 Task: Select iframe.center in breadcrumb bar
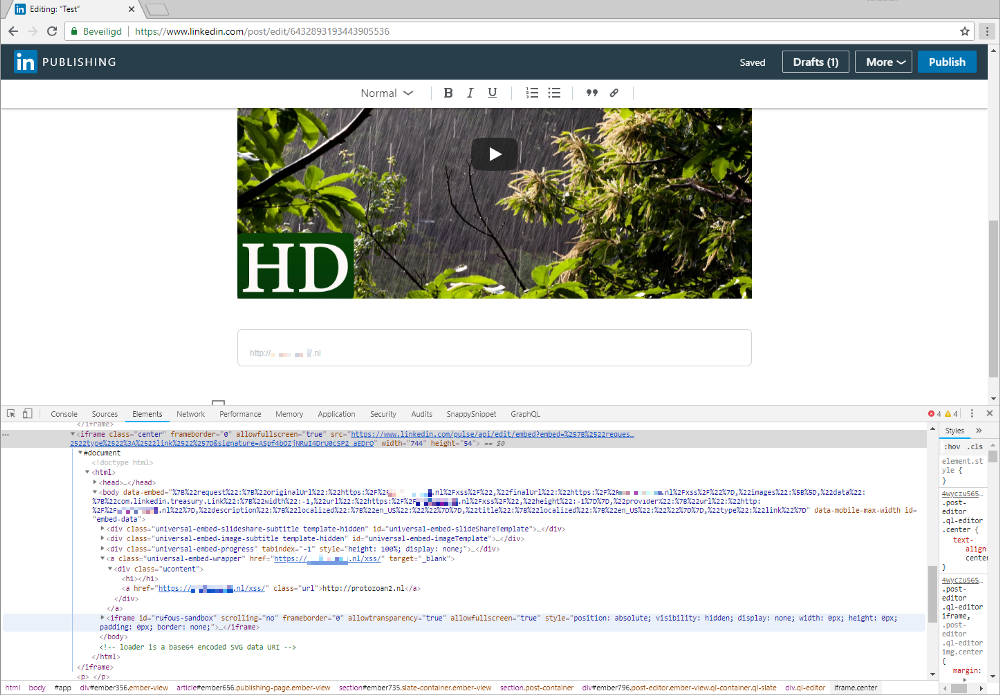[856, 688]
